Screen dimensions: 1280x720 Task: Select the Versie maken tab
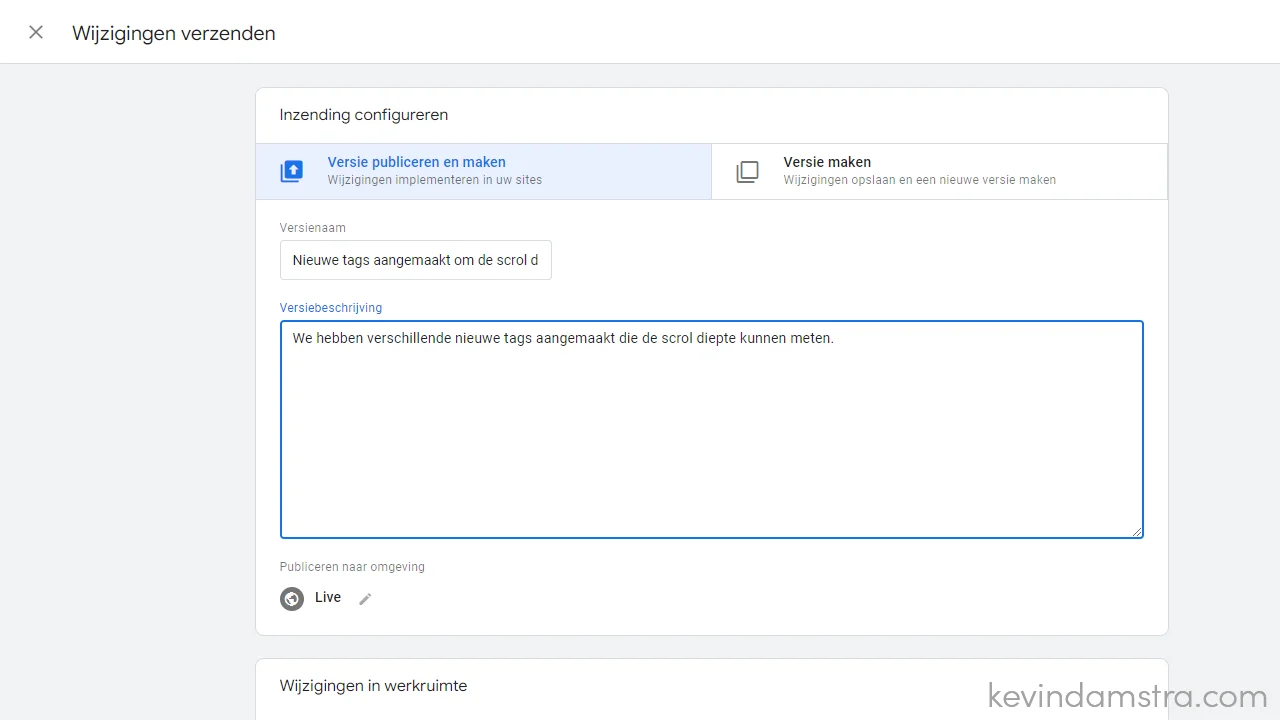tap(939, 171)
